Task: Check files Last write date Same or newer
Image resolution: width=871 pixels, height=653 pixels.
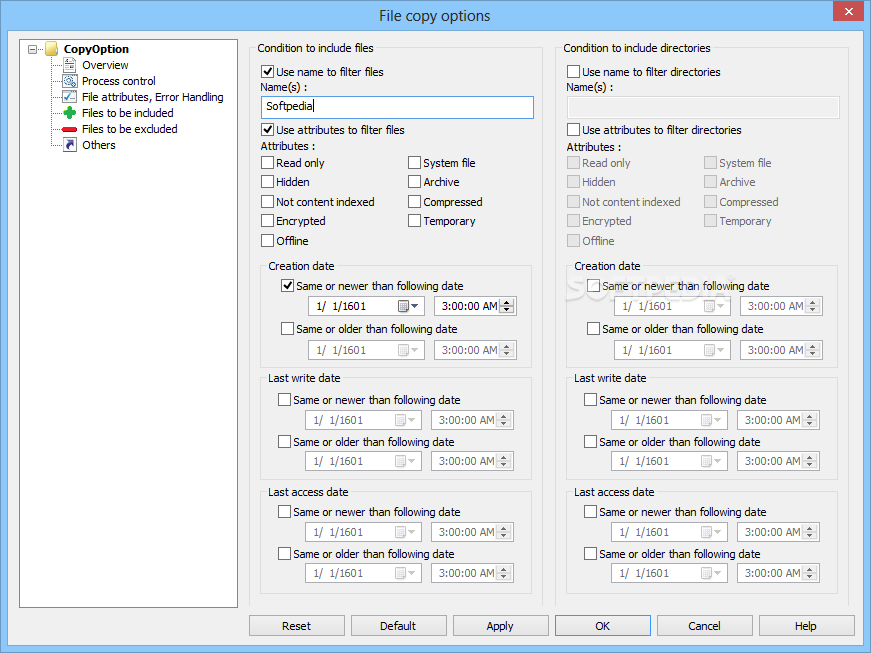Action: pyautogui.click(x=284, y=400)
